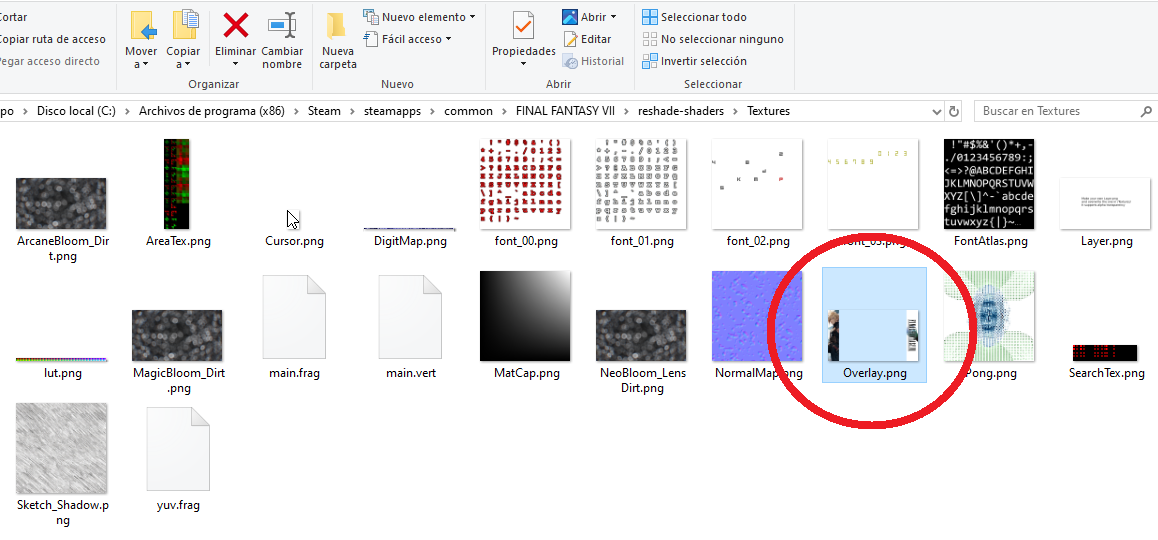
Task: Click the font_03.png thumbnail with digits
Action: coord(873,184)
